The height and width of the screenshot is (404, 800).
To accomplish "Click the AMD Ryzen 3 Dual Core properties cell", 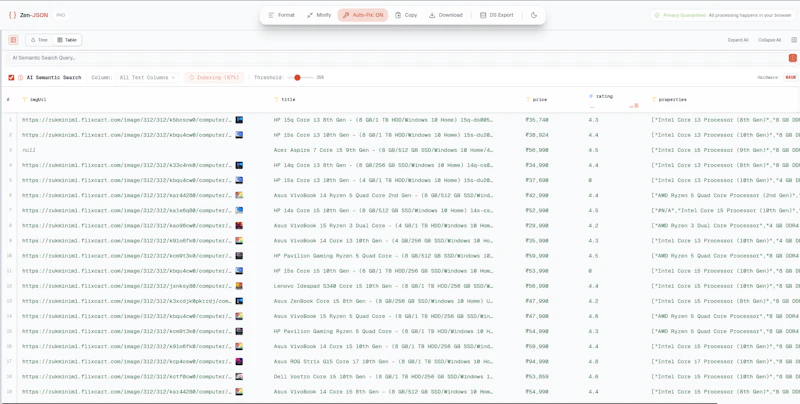I will click(726, 225).
